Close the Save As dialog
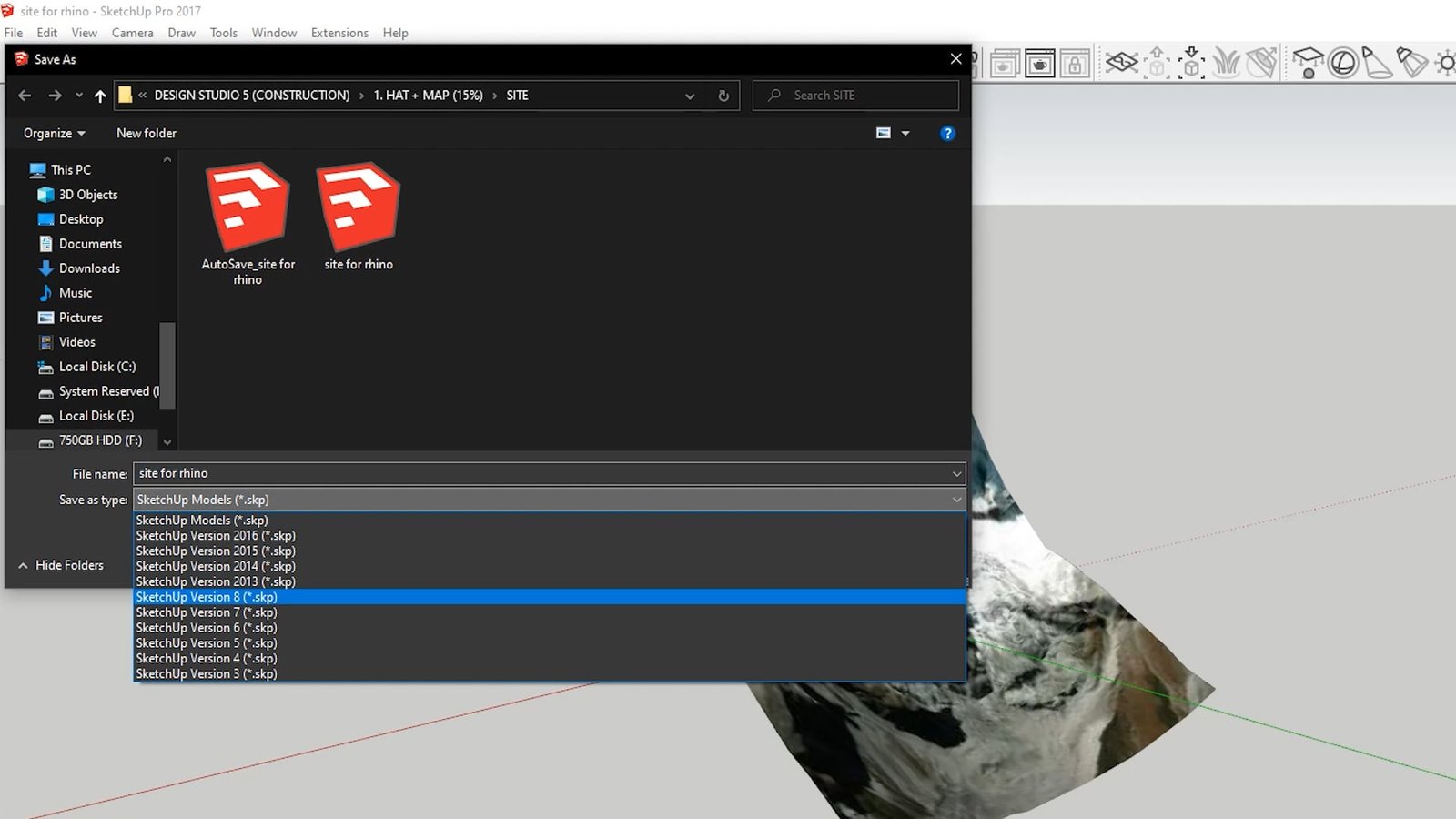Image resolution: width=1456 pixels, height=819 pixels. (955, 59)
